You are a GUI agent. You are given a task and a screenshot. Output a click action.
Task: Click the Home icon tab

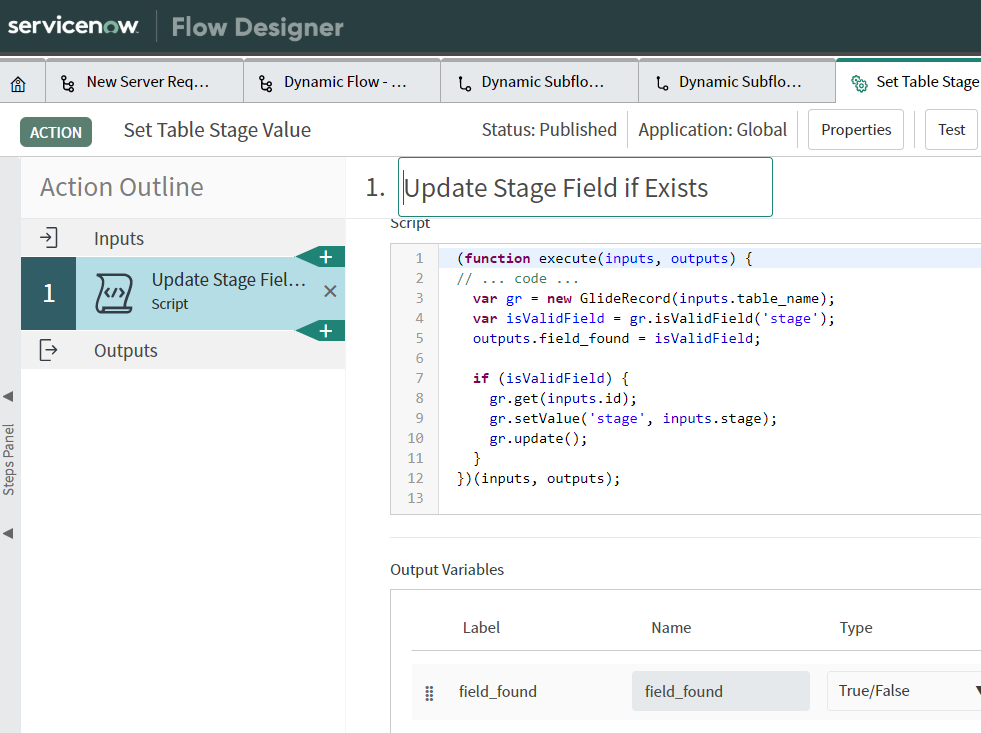click(18, 83)
